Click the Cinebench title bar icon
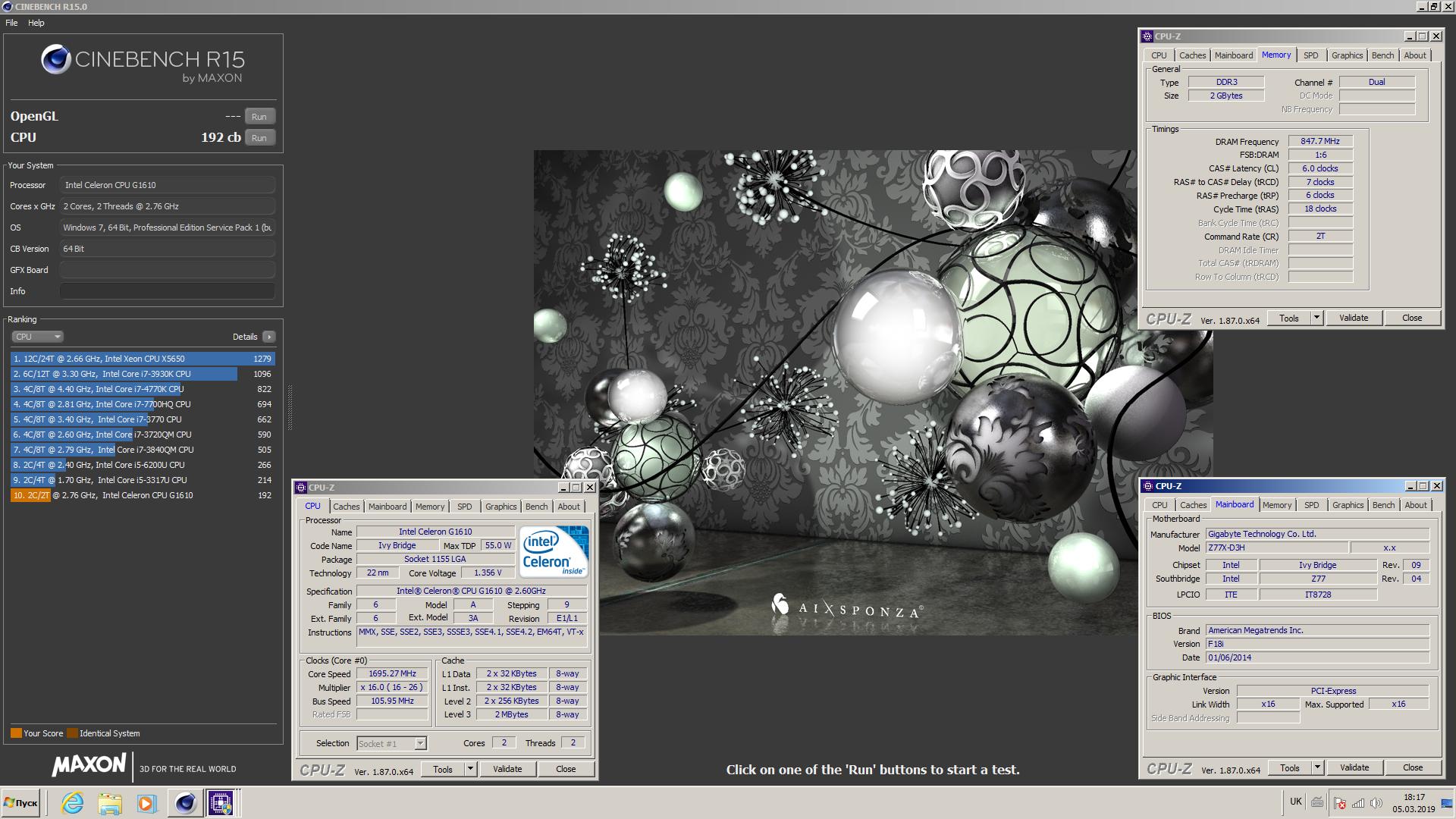The height and width of the screenshot is (819, 1456). click(8, 7)
